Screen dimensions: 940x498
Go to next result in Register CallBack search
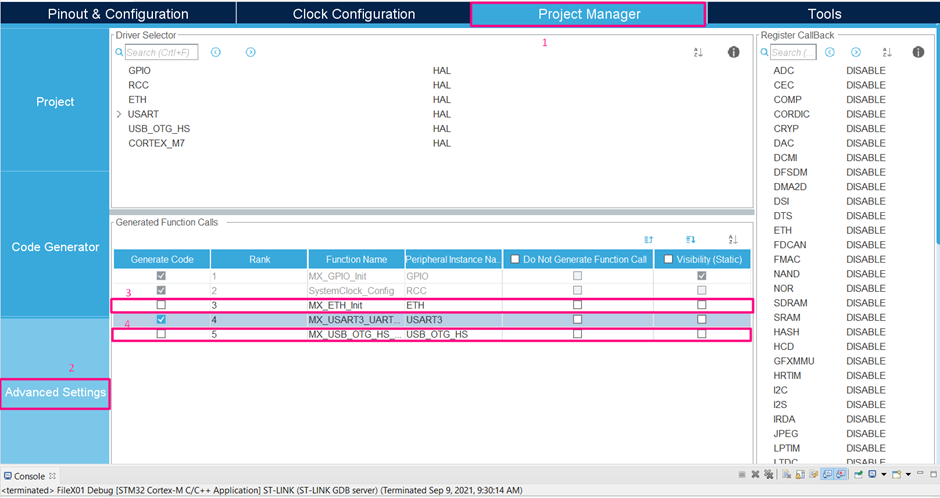point(856,52)
